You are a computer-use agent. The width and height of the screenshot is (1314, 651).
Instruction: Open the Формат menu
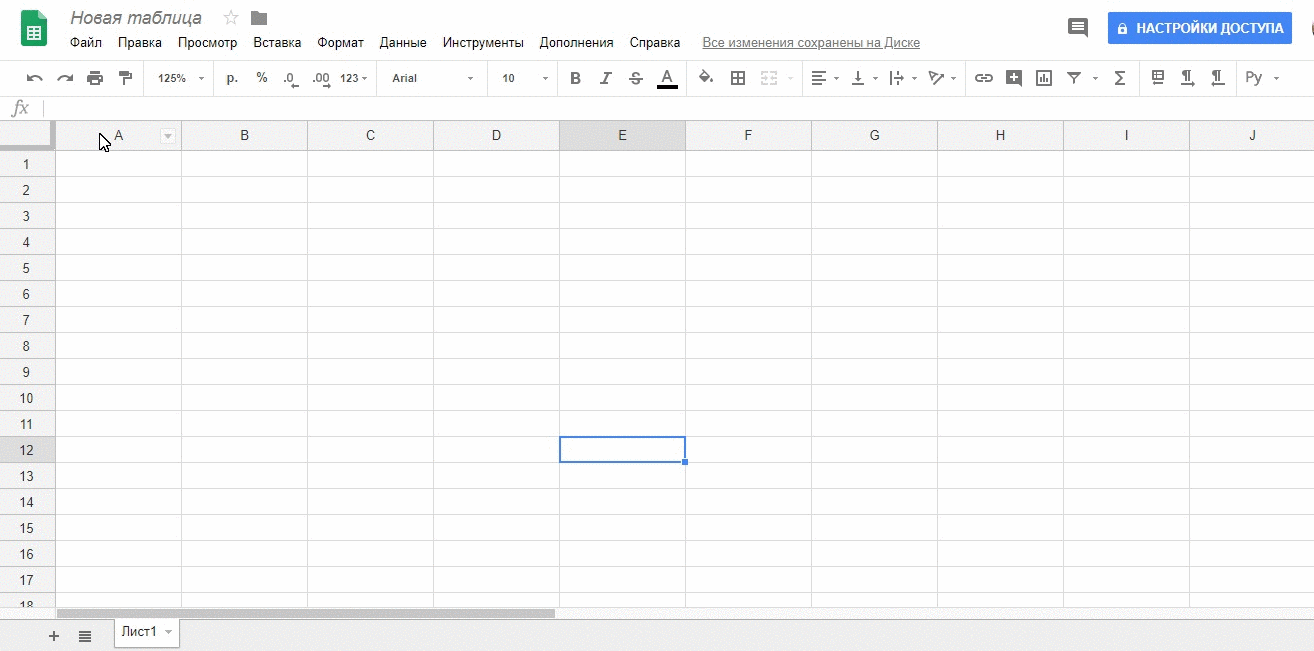pyautogui.click(x=340, y=43)
